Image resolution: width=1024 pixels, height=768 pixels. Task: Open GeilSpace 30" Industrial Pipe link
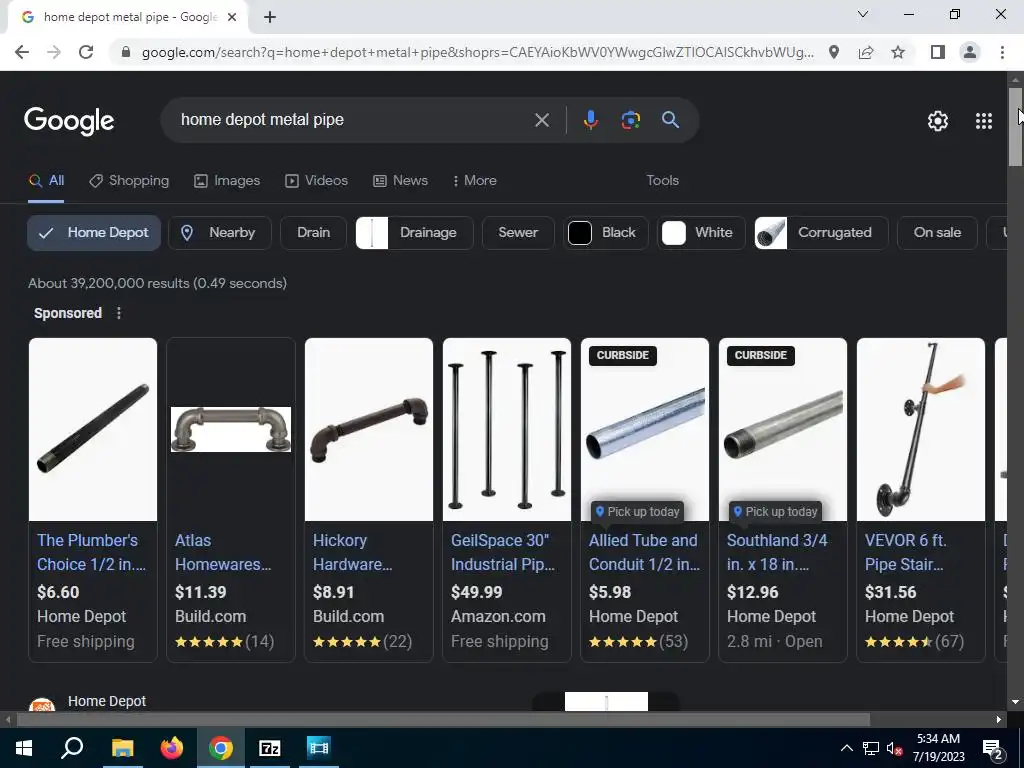502,552
